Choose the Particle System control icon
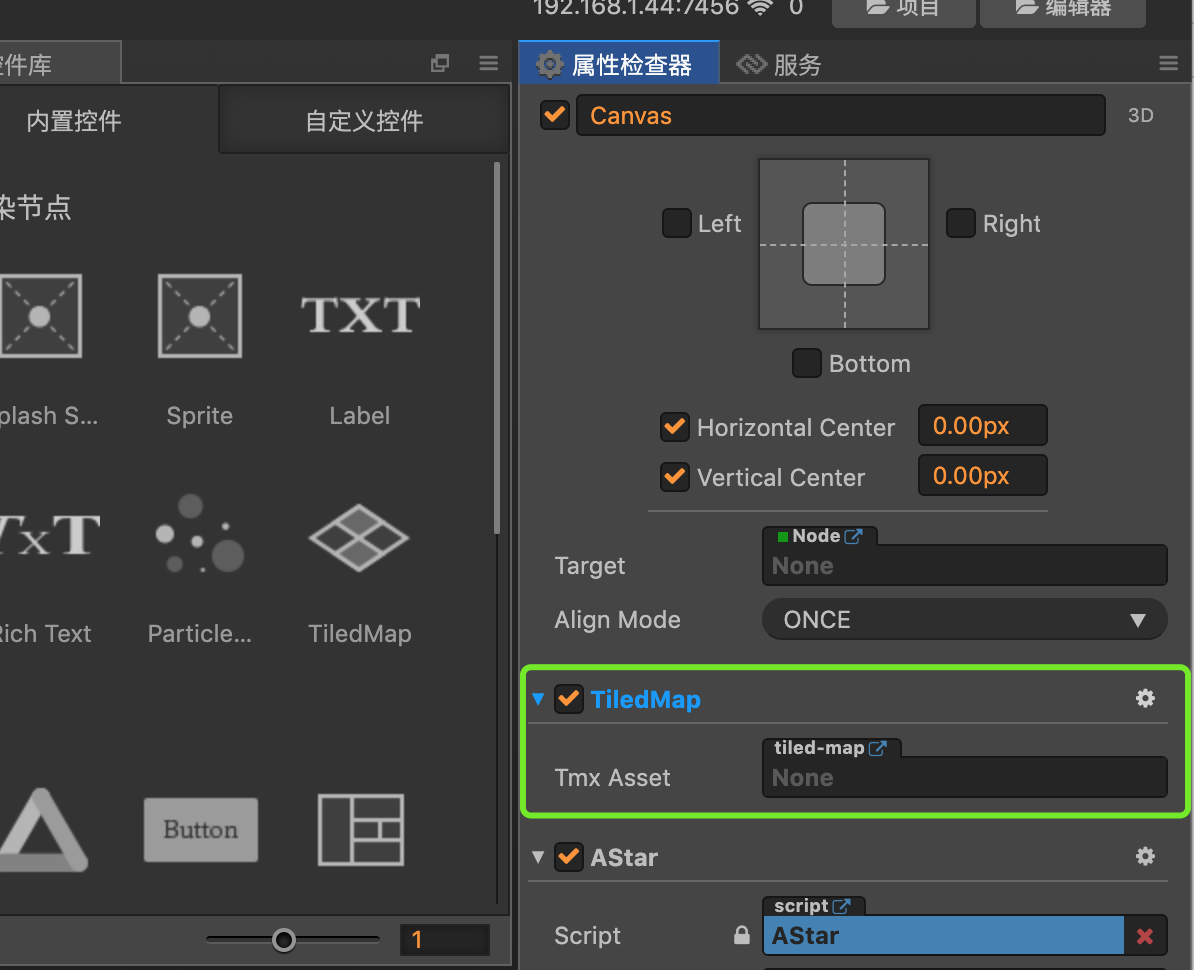The height and width of the screenshot is (970, 1194). [x=199, y=535]
